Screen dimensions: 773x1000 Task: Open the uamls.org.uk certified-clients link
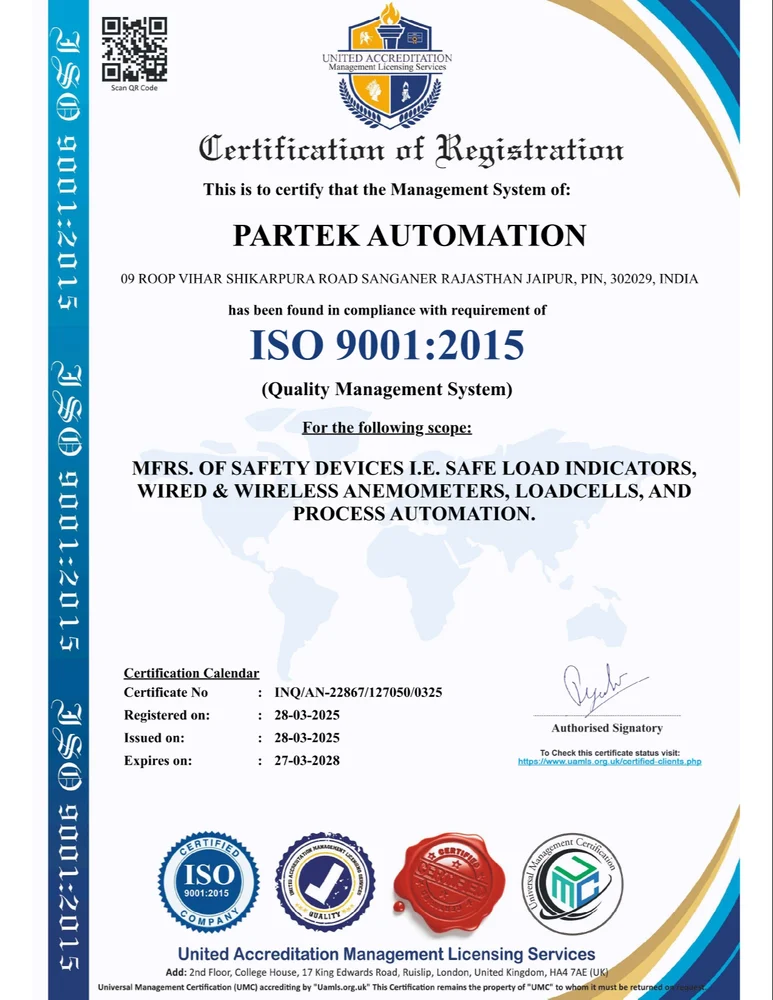click(609, 761)
